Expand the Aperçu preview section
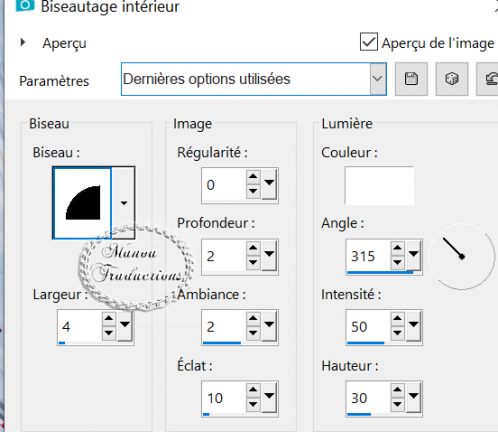Screen dimensions: 498x432 pos(23,42)
